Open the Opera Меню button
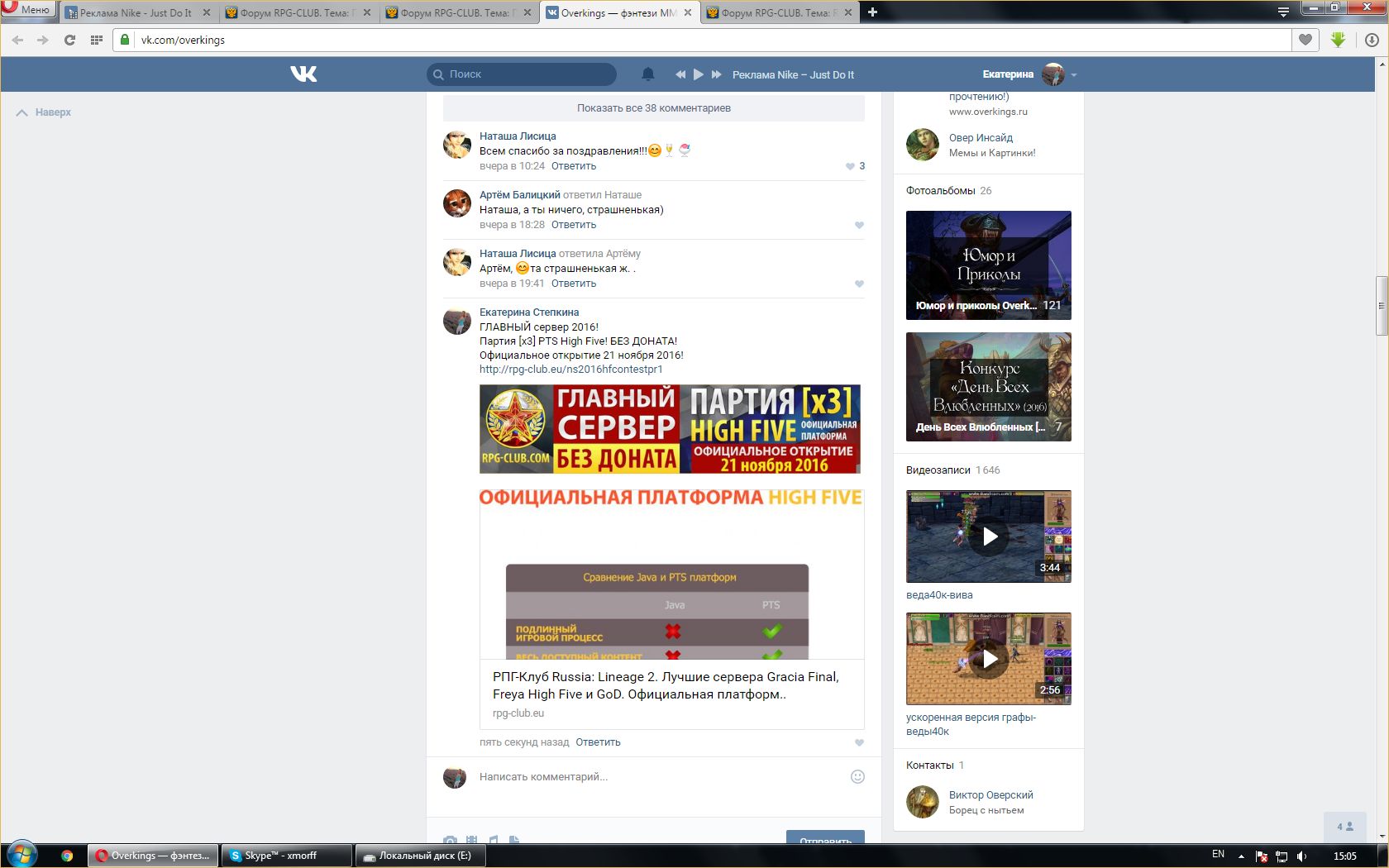Screen dimensions: 1389x868 point(28,9)
